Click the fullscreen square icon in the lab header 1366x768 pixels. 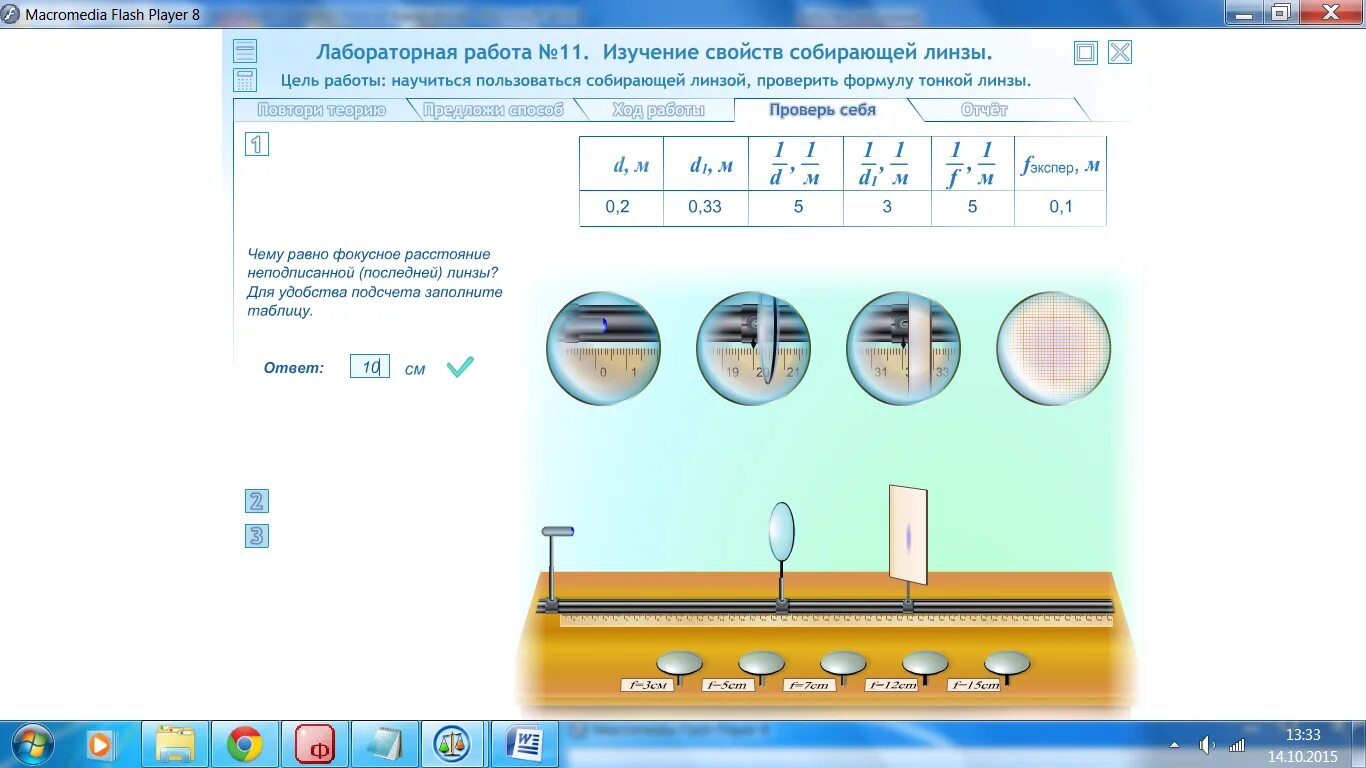tap(1086, 53)
